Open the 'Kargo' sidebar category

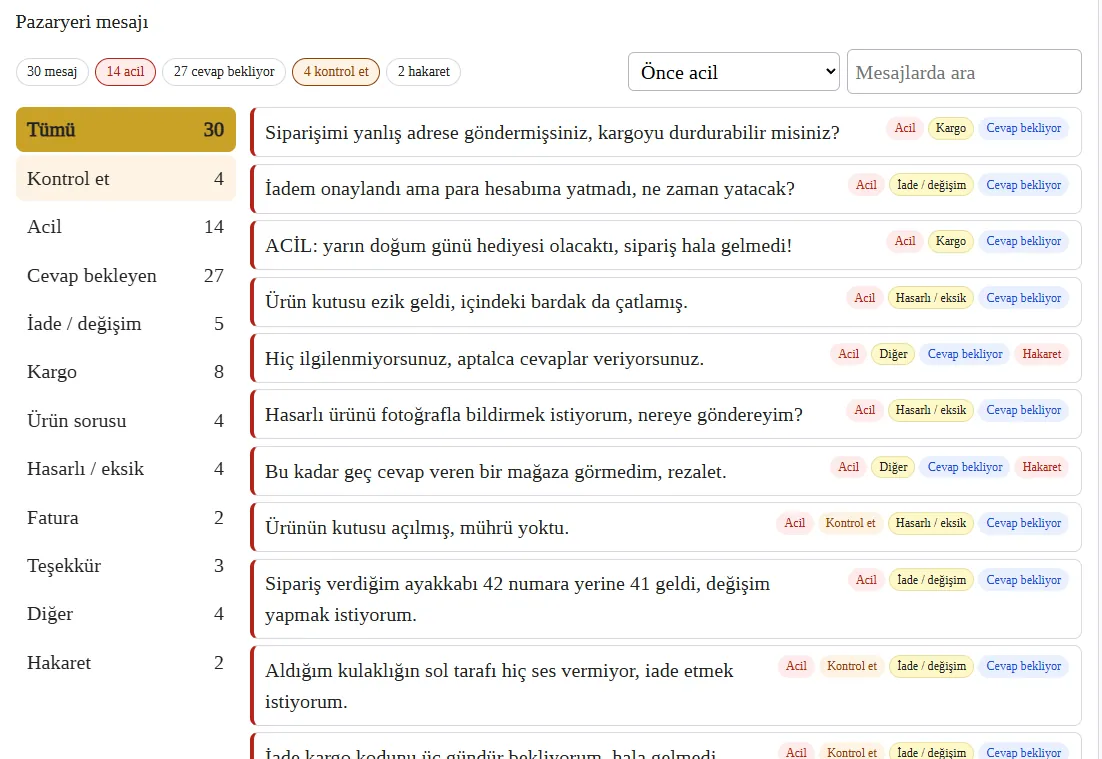pyautogui.click(x=126, y=372)
